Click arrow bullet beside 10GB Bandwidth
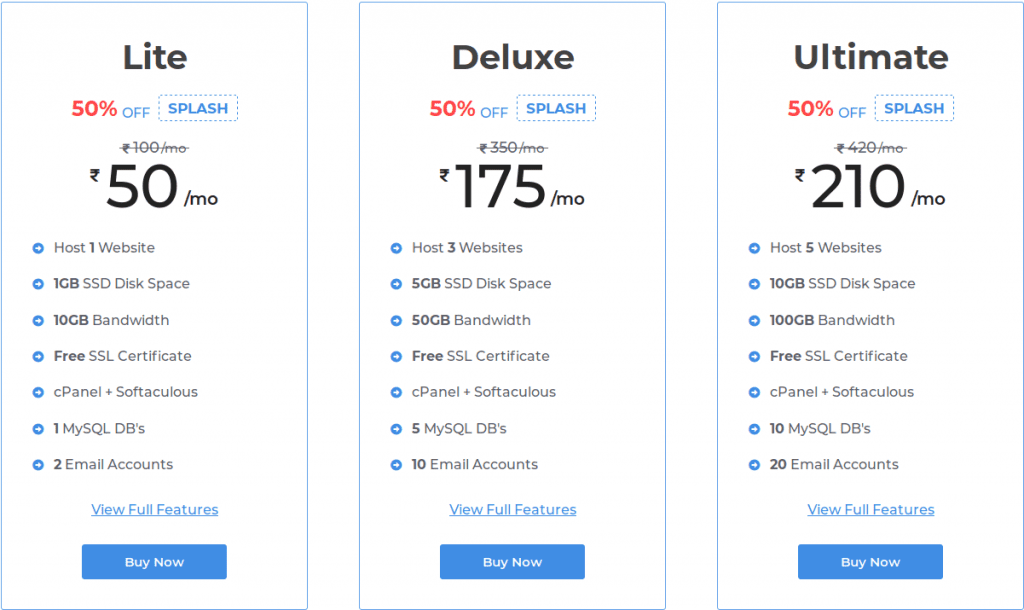The height and width of the screenshot is (610, 1024). pos(38,321)
